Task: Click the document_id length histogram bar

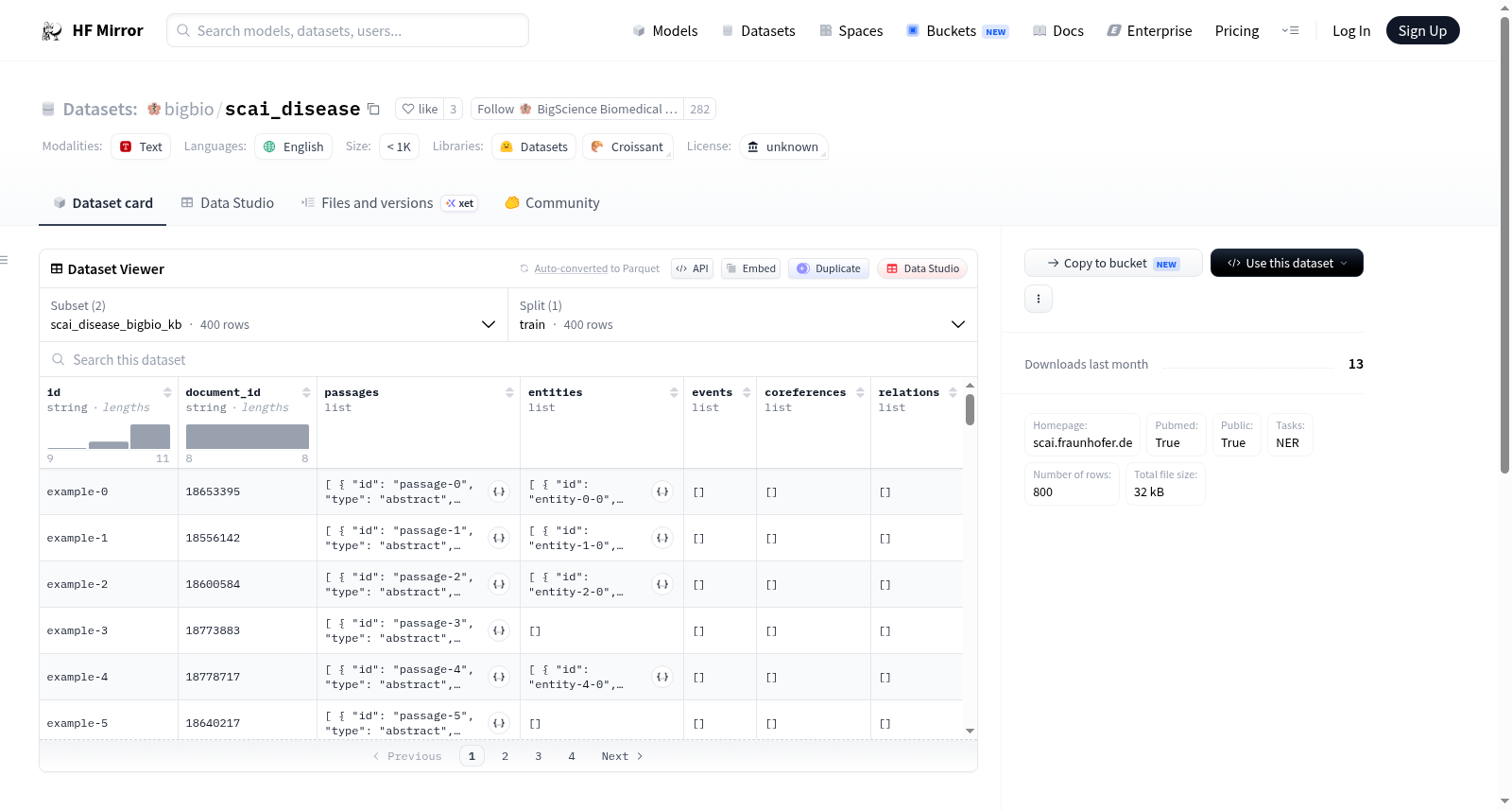Action: pyautogui.click(x=248, y=437)
